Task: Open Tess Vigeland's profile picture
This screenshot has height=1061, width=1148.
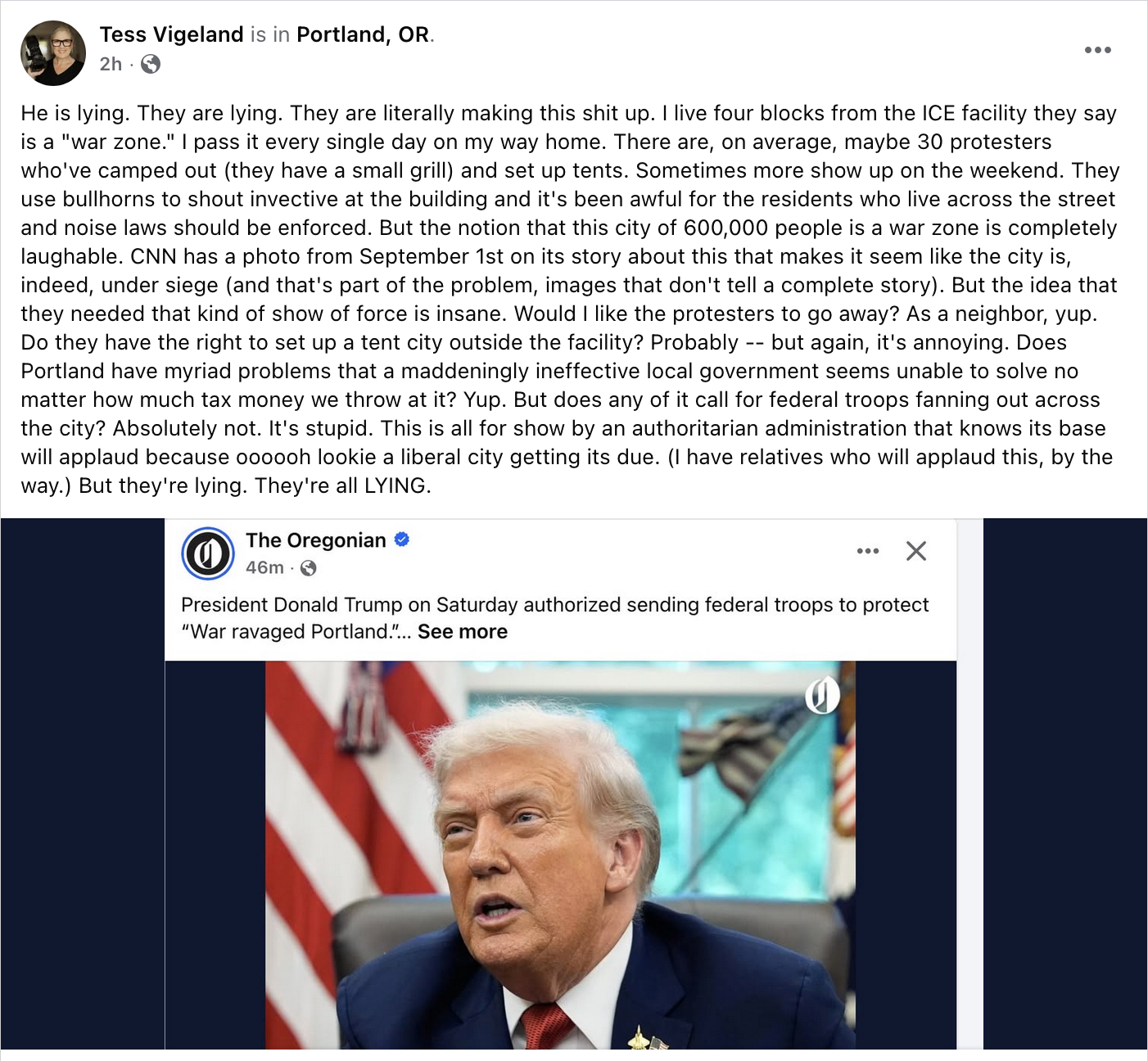Action: point(53,53)
